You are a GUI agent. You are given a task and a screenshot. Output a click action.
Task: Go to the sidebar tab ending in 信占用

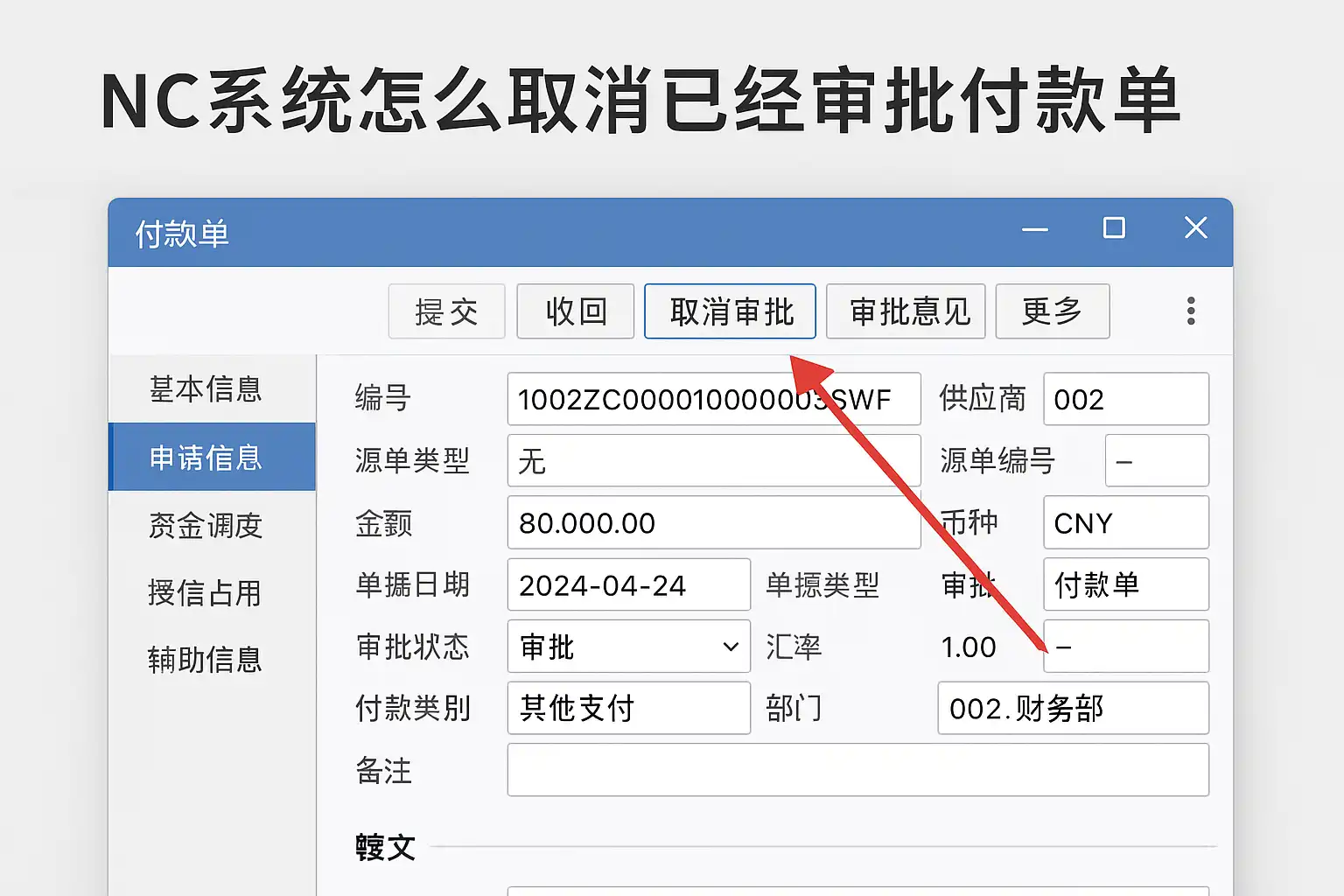(x=212, y=592)
